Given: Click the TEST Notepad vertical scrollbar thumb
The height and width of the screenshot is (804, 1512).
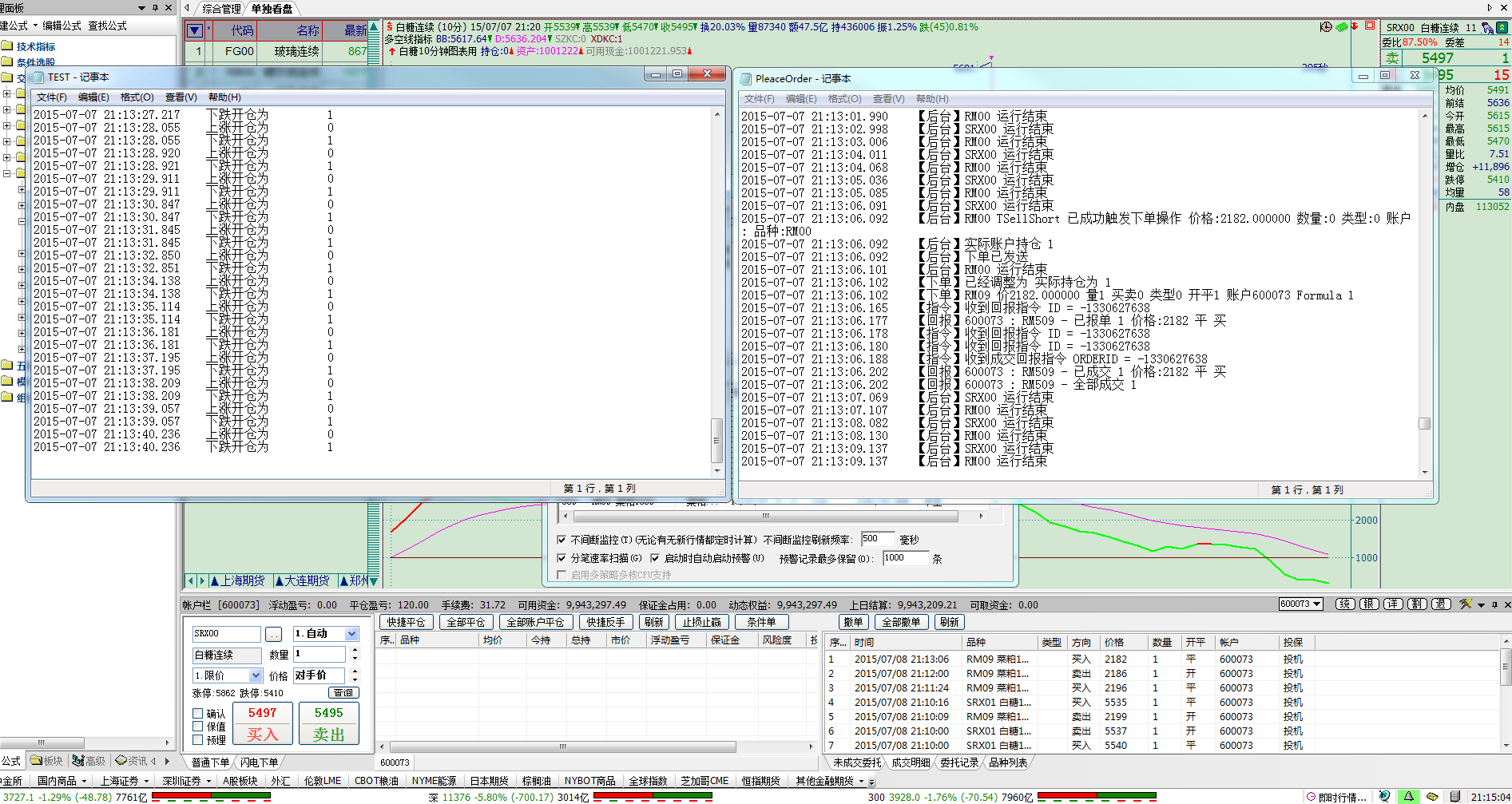Looking at the screenshot, I should tap(716, 440).
